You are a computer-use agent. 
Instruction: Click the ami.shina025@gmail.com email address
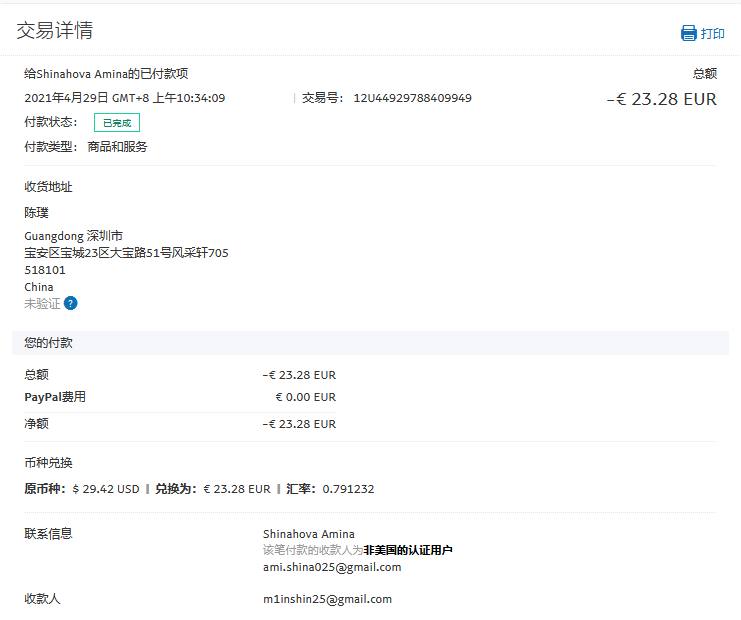[x=332, y=567]
